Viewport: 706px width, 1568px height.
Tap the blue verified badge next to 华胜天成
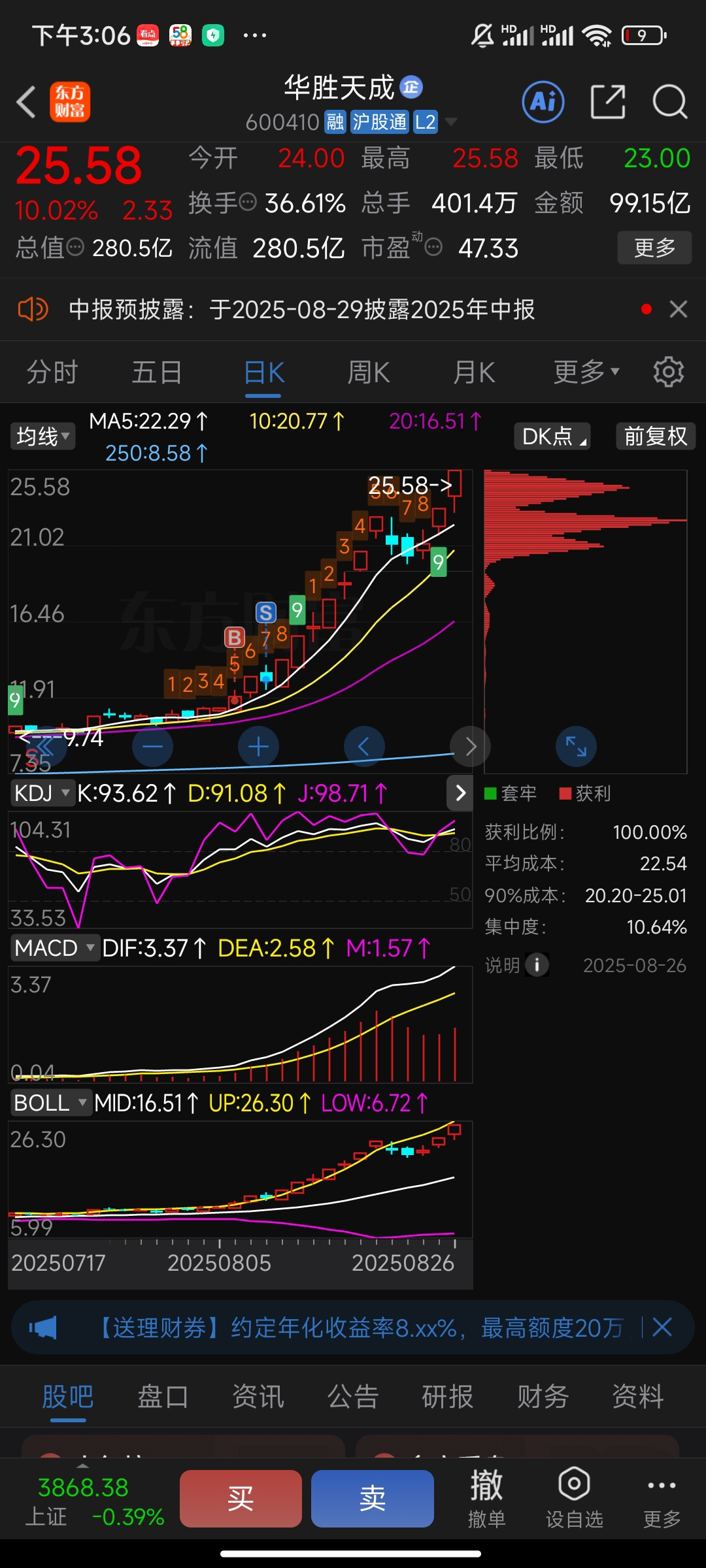click(x=411, y=86)
